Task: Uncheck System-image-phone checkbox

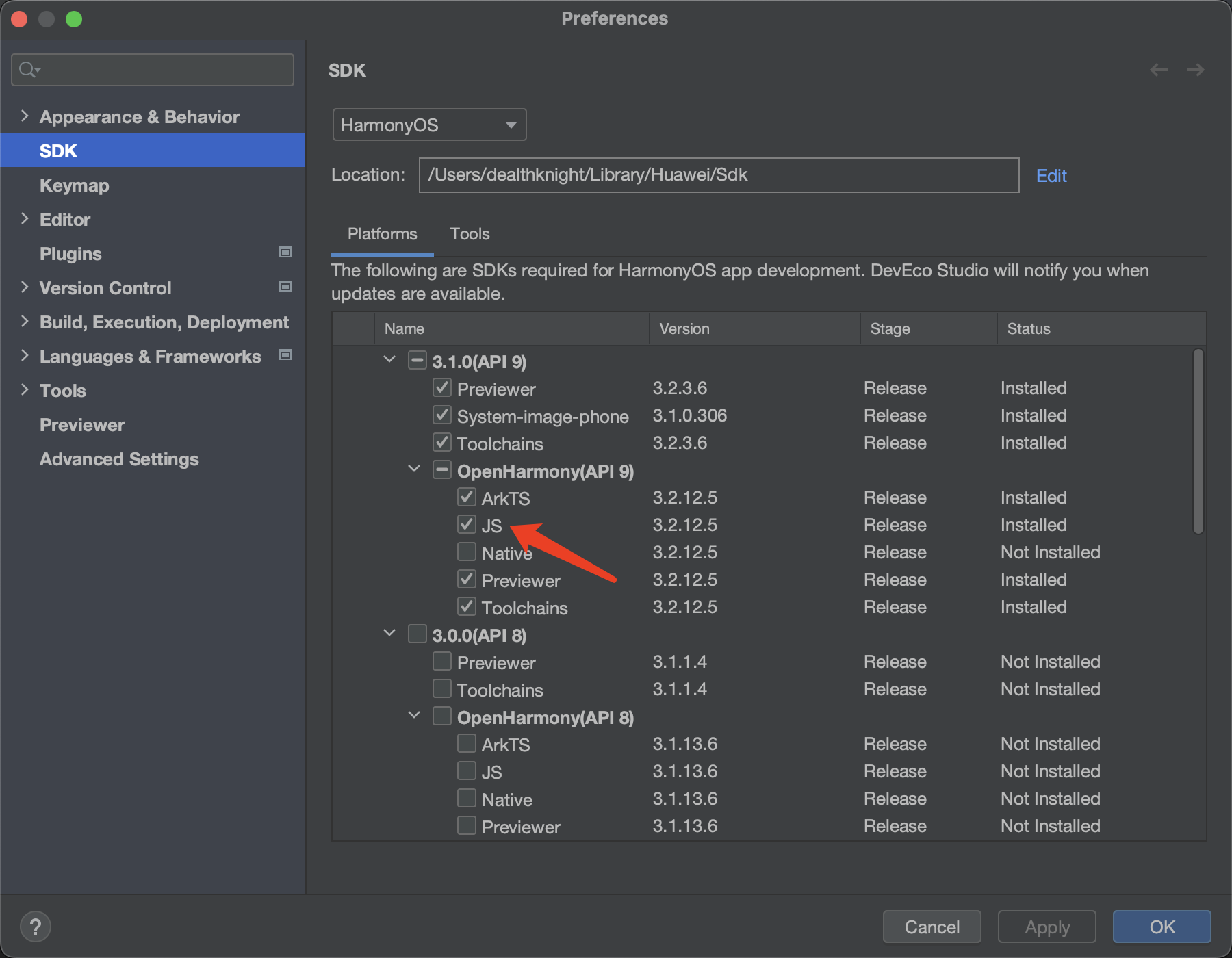Action: 442,415
